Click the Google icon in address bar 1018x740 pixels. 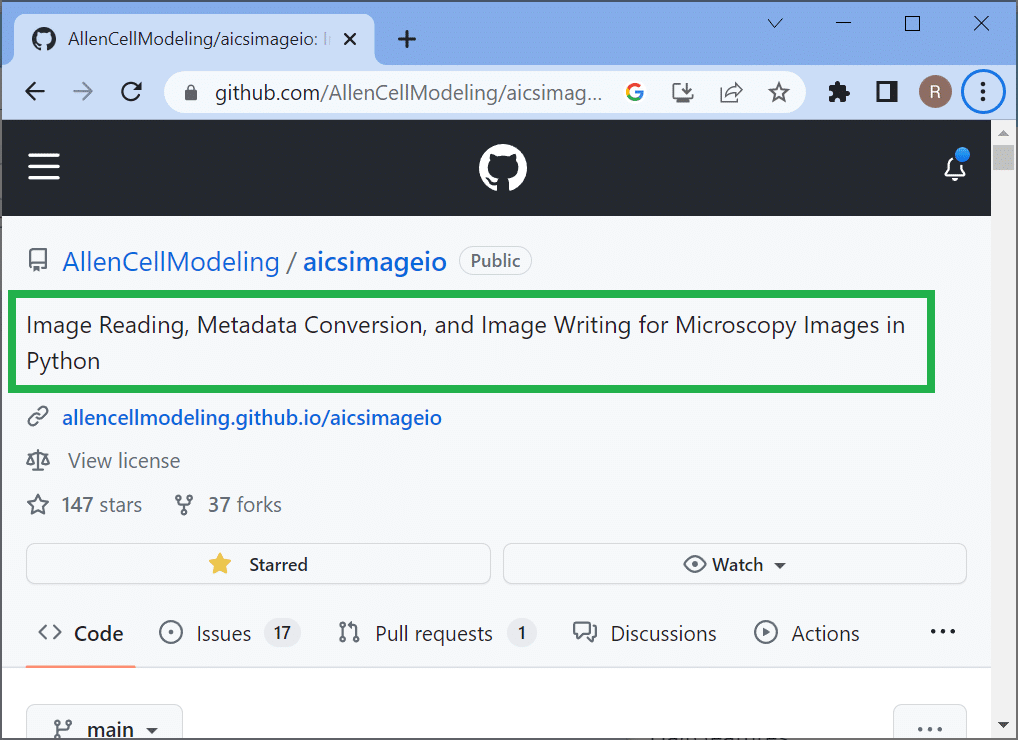[x=634, y=93]
